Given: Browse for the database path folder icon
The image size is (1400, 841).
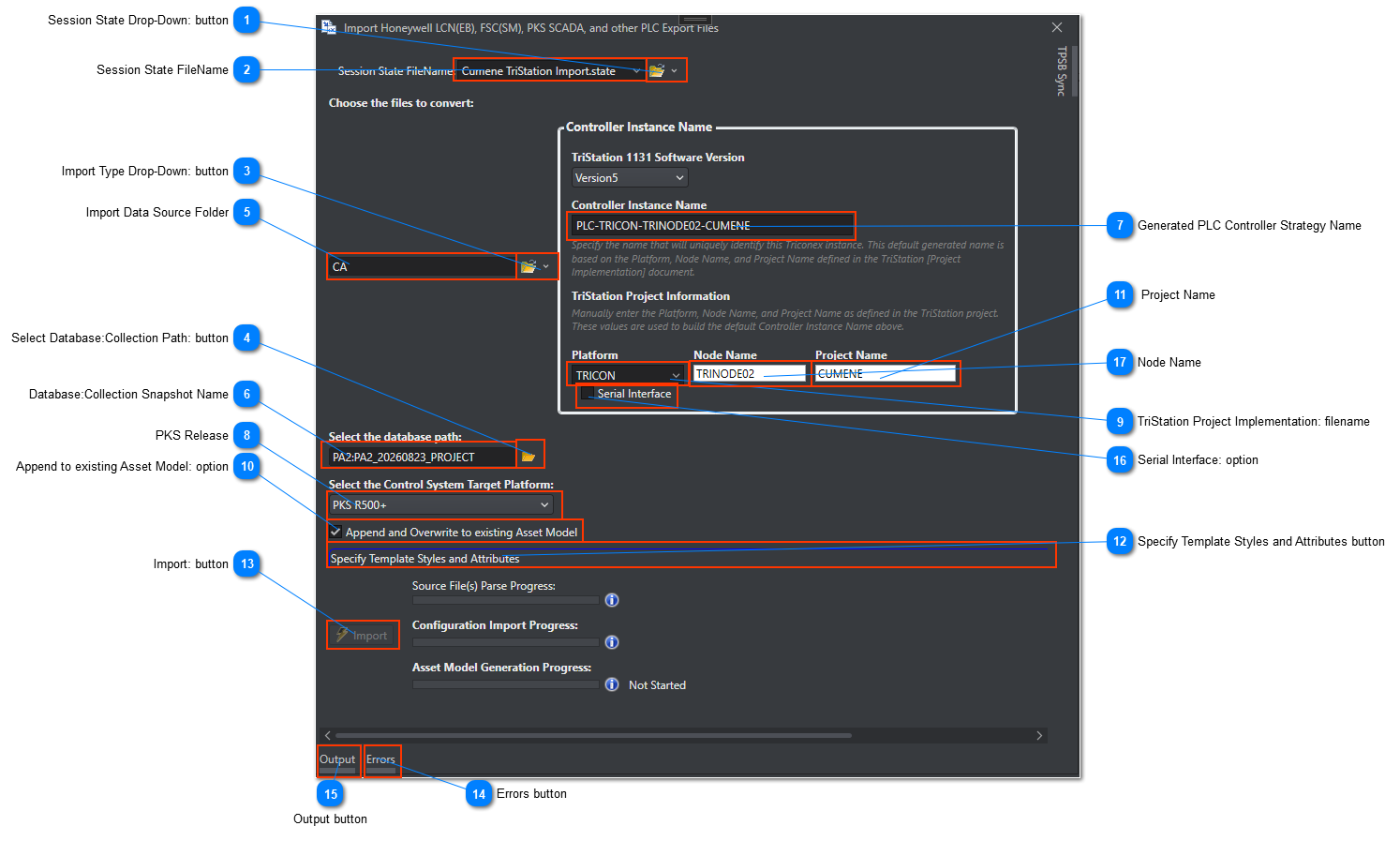Looking at the screenshot, I should click(x=529, y=457).
